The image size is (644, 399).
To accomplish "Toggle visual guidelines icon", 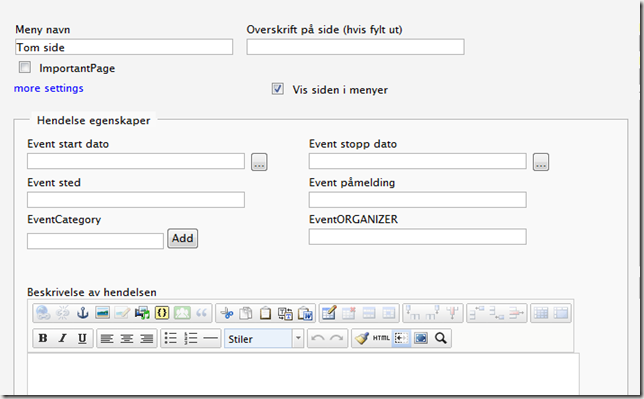I will tap(401, 338).
